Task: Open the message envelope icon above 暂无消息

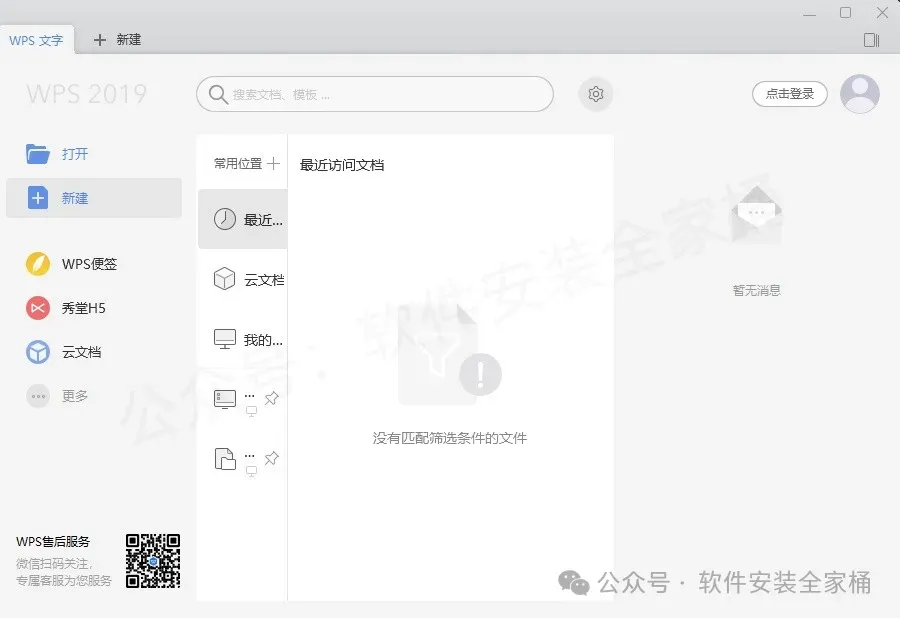Action: [x=757, y=215]
